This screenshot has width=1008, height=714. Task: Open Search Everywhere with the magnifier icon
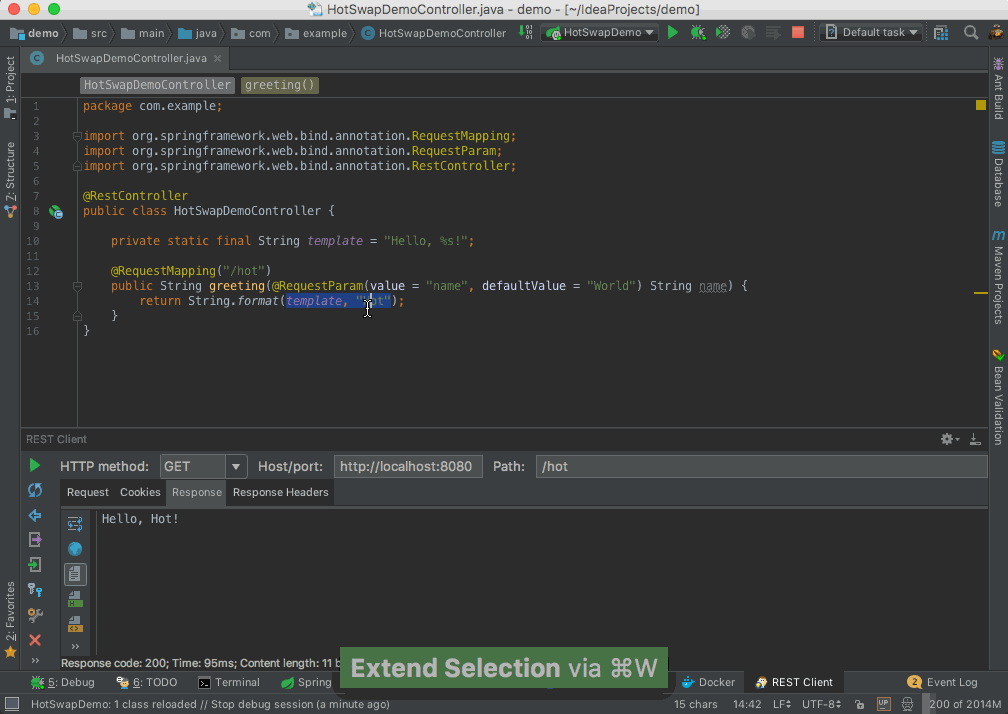click(971, 32)
